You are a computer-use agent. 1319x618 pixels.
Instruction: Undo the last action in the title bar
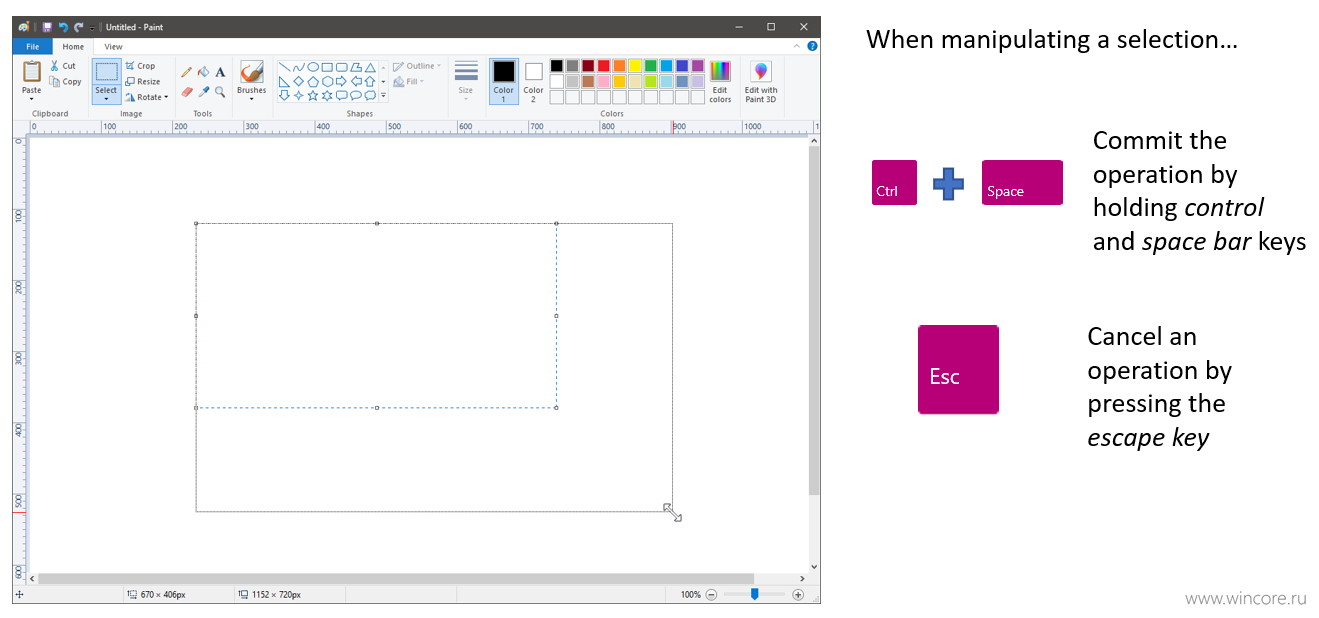(63, 27)
